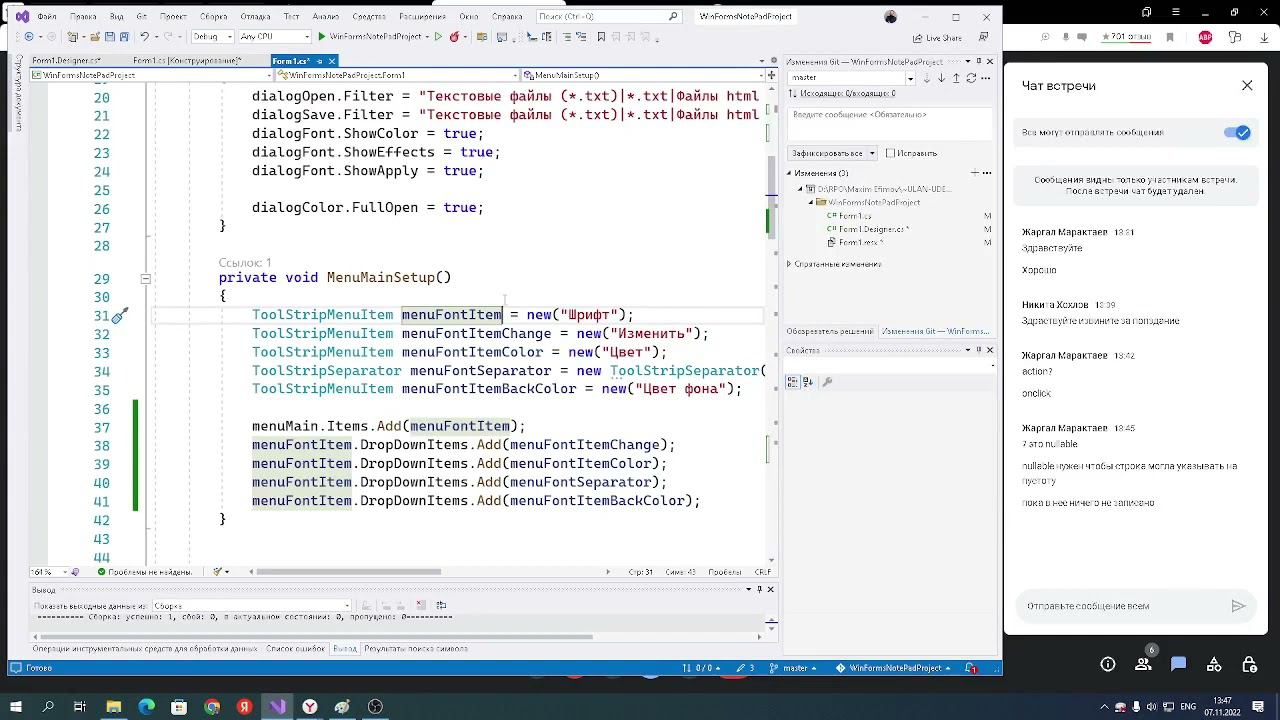Click the screwdriver quick actions icon on line 31

120,316
